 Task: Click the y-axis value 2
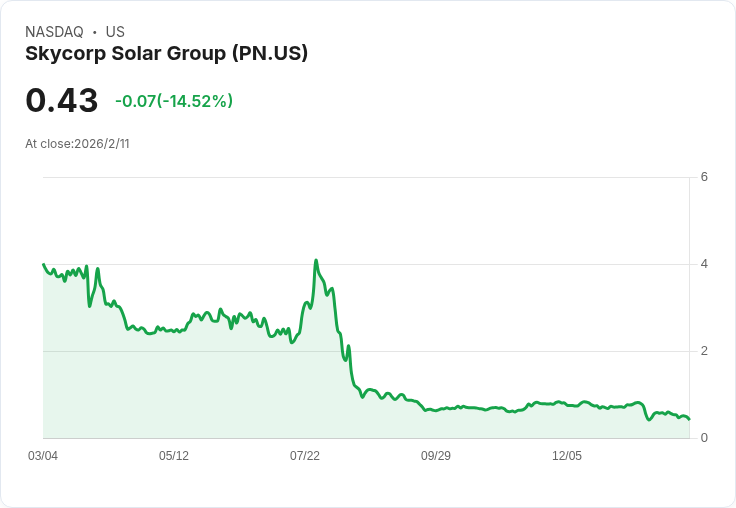click(x=704, y=351)
